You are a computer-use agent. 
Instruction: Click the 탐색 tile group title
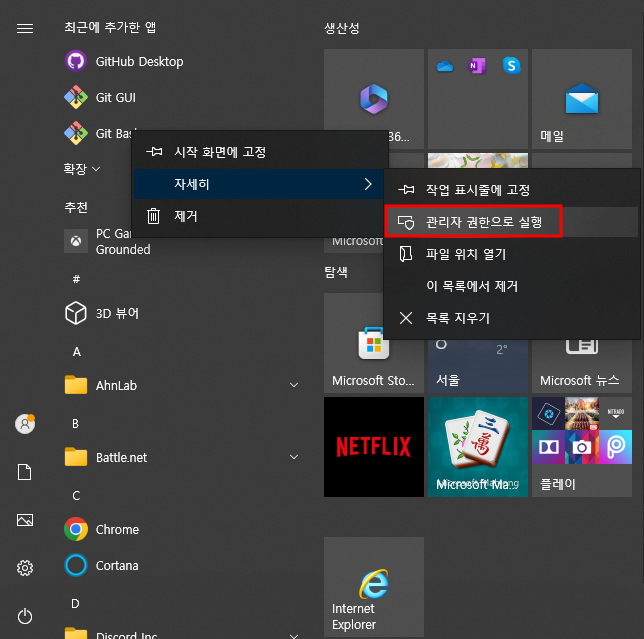tap(336, 272)
